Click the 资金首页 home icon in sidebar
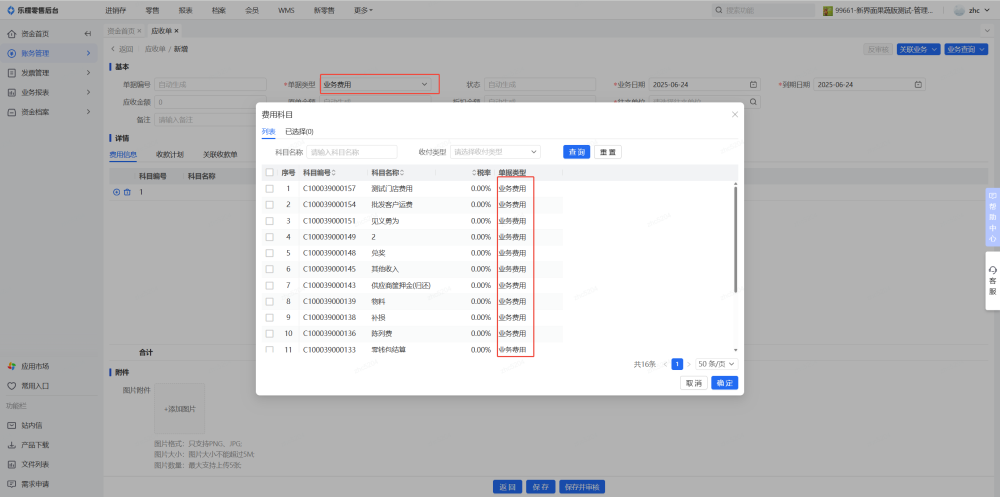 [11, 33]
